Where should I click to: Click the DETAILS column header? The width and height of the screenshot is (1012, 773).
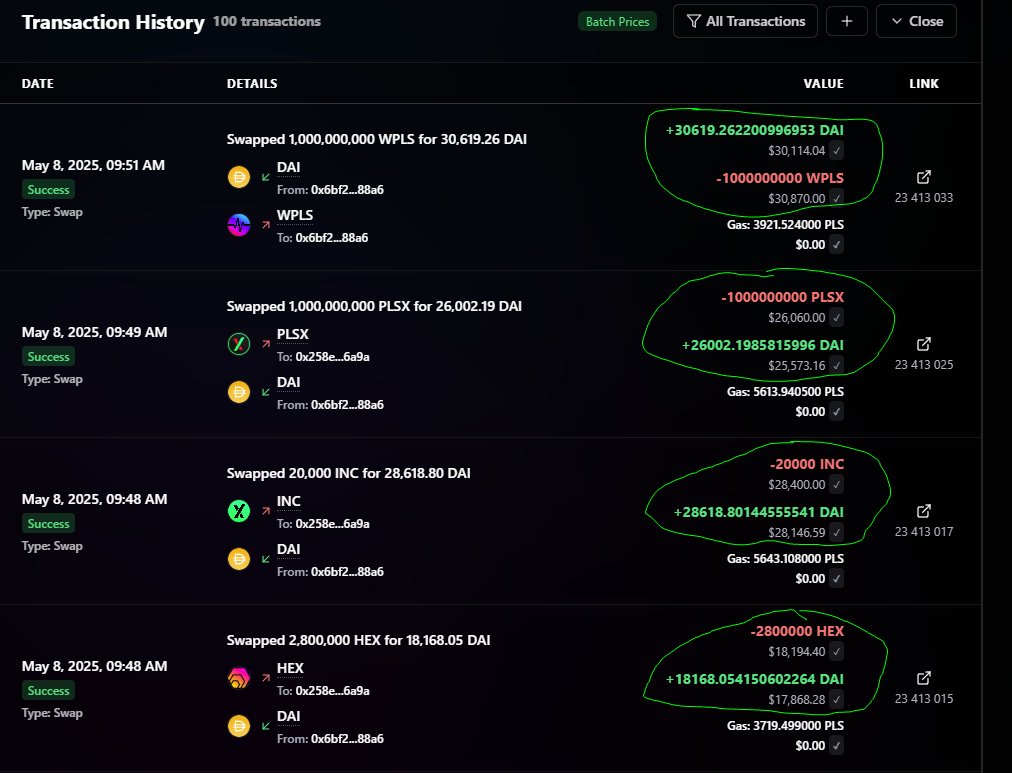point(252,83)
